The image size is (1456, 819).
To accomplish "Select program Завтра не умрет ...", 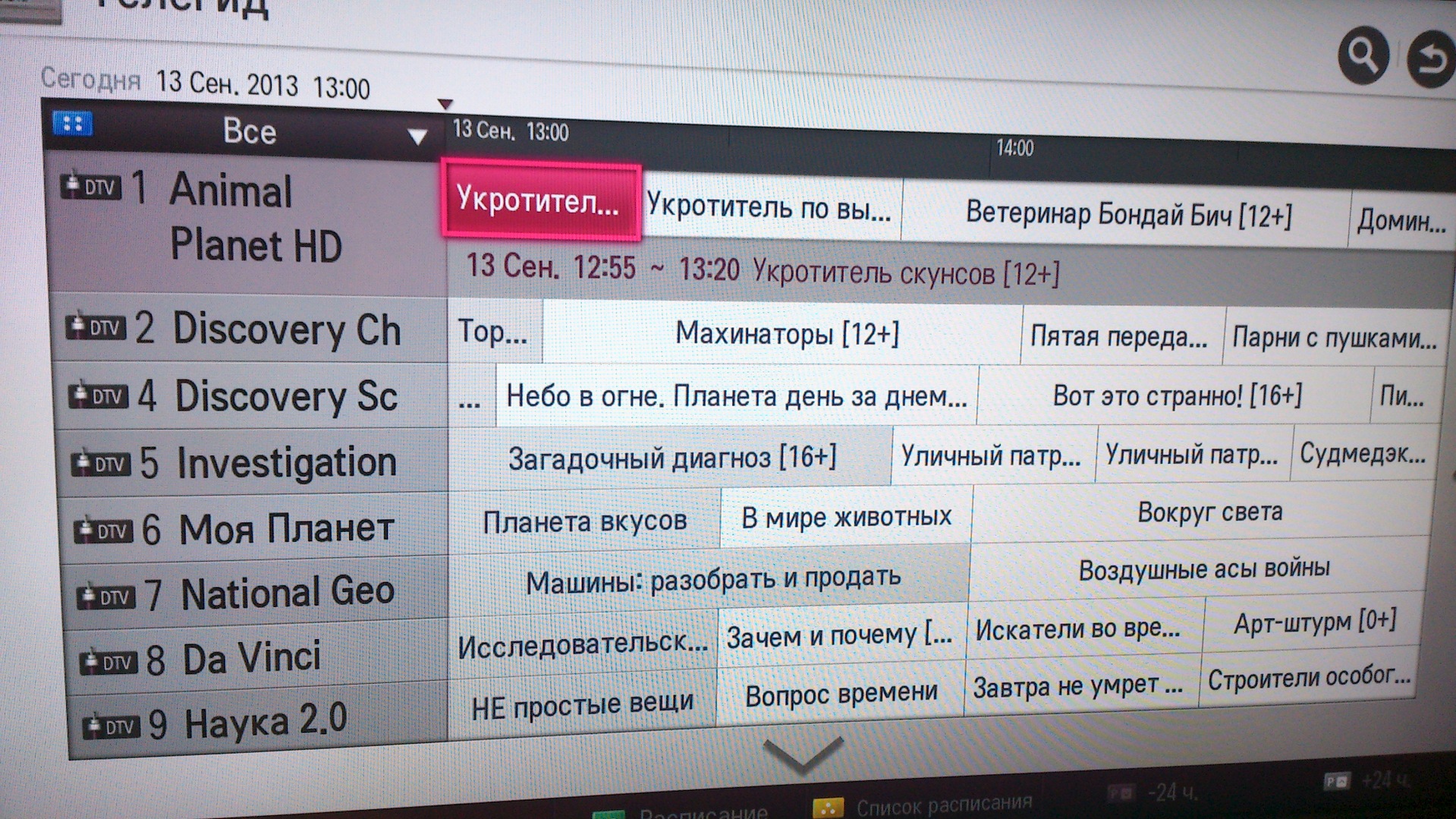I will (1081, 686).
